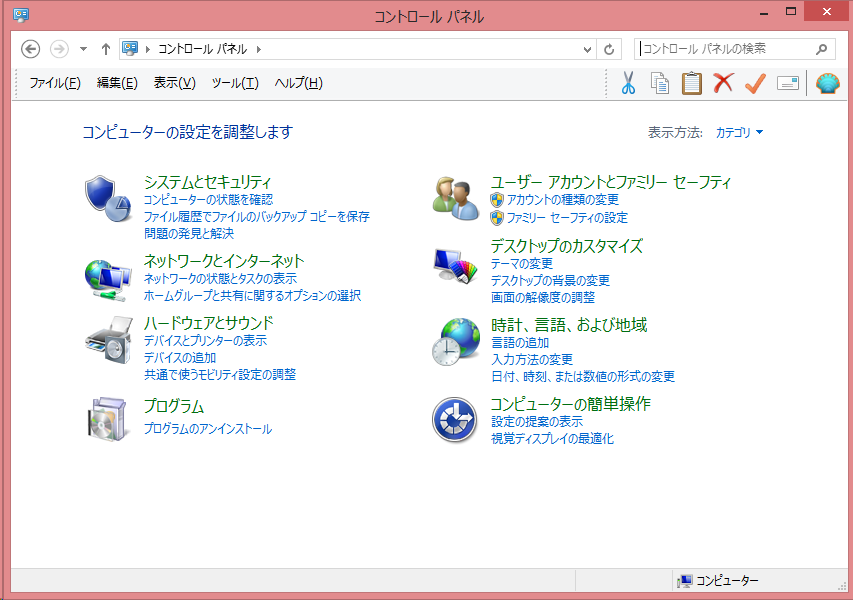Open コンピューターの簡単操作 category

[571, 404]
